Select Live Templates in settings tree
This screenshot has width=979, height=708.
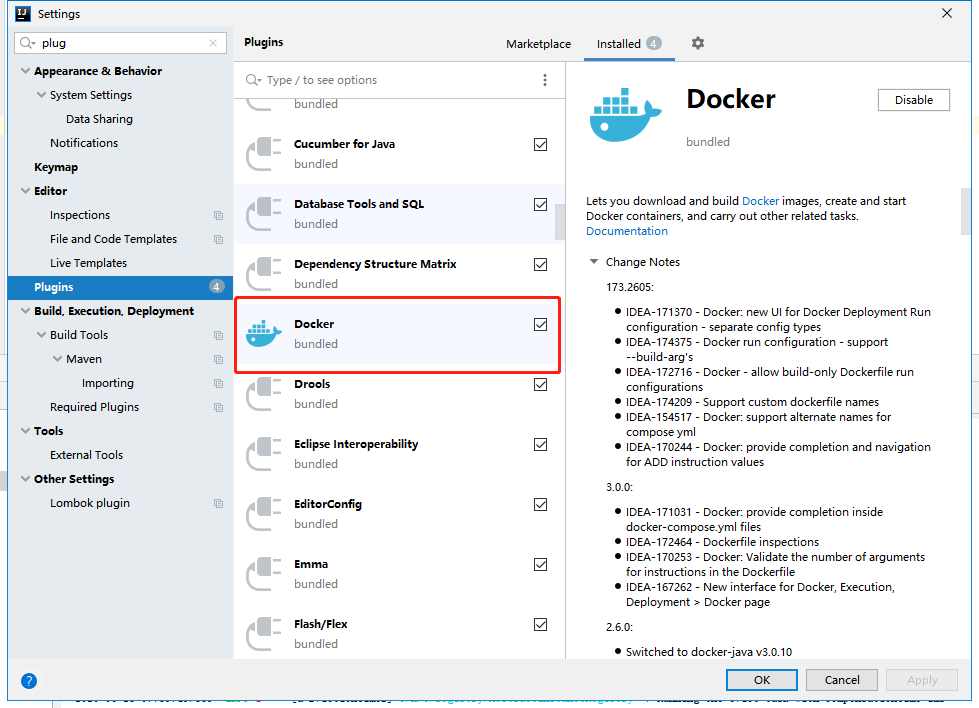tap(89, 263)
